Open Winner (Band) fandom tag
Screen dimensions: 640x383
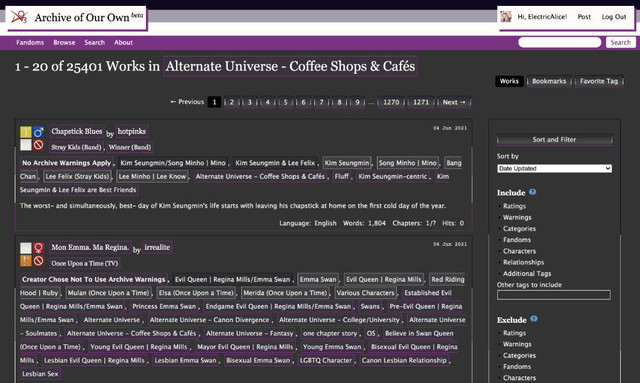(x=129, y=147)
